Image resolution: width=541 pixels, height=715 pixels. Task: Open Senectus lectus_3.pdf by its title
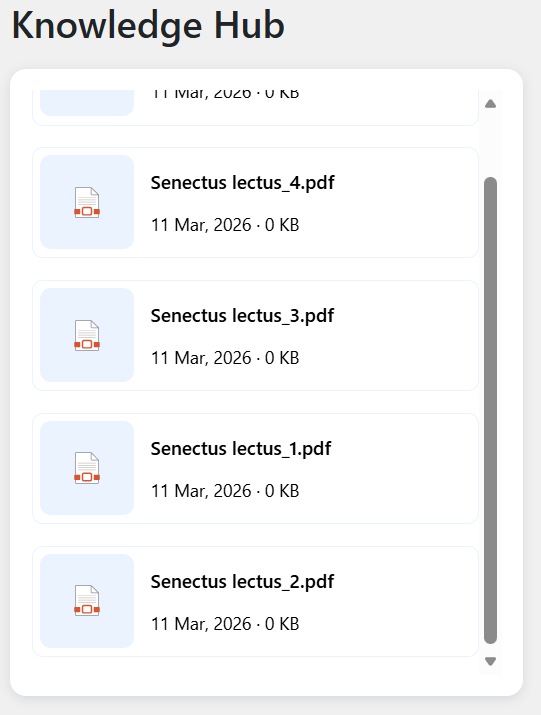tap(242, 316)
